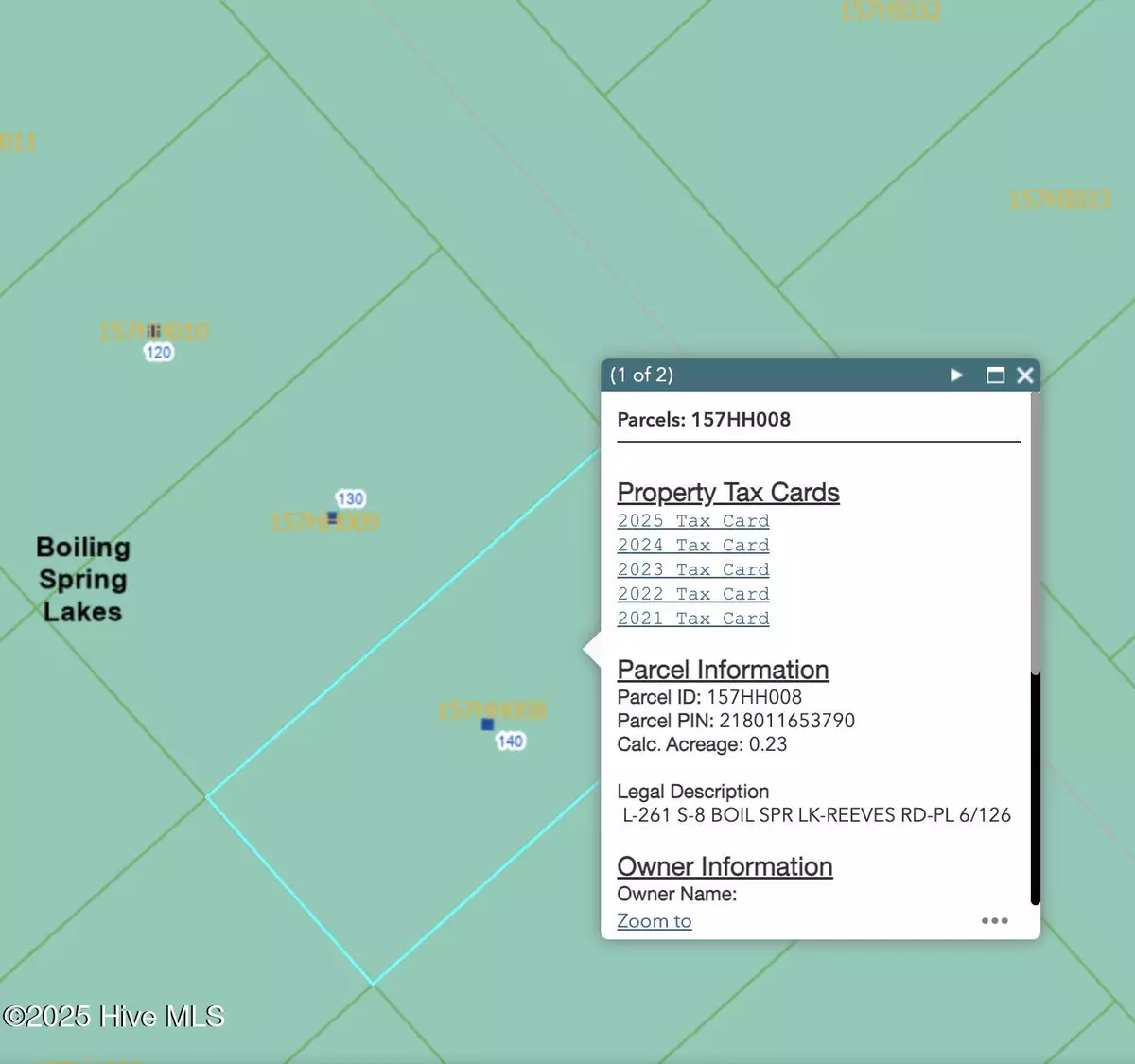Select address marker 140 on the map
This screenshot has width=1135, height=1064.
(511, 741)
